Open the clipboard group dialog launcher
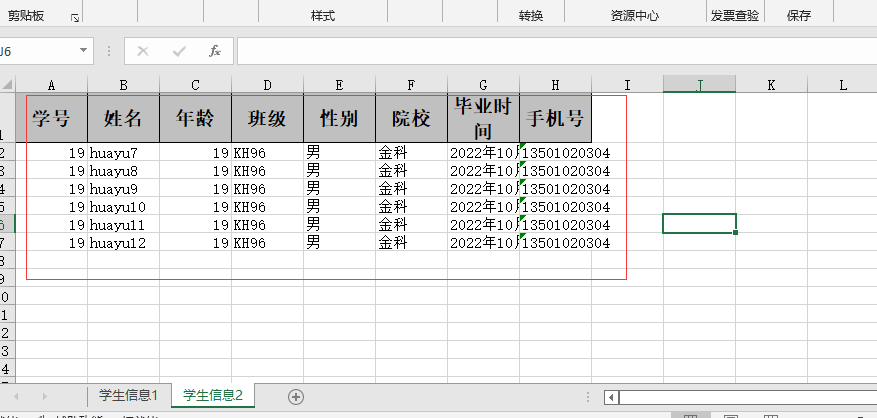 pos(75,18)
